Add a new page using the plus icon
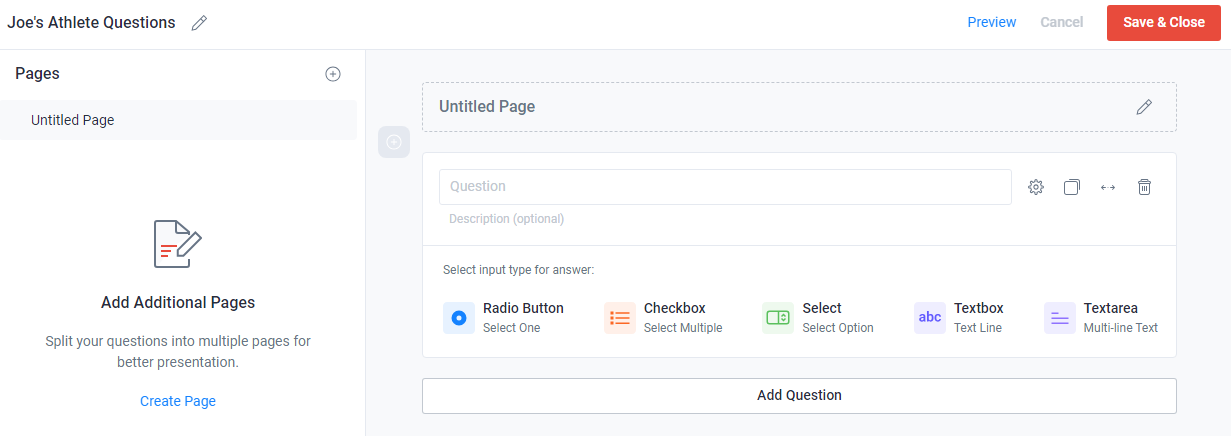1231x436 pixels. click(333, 74)
